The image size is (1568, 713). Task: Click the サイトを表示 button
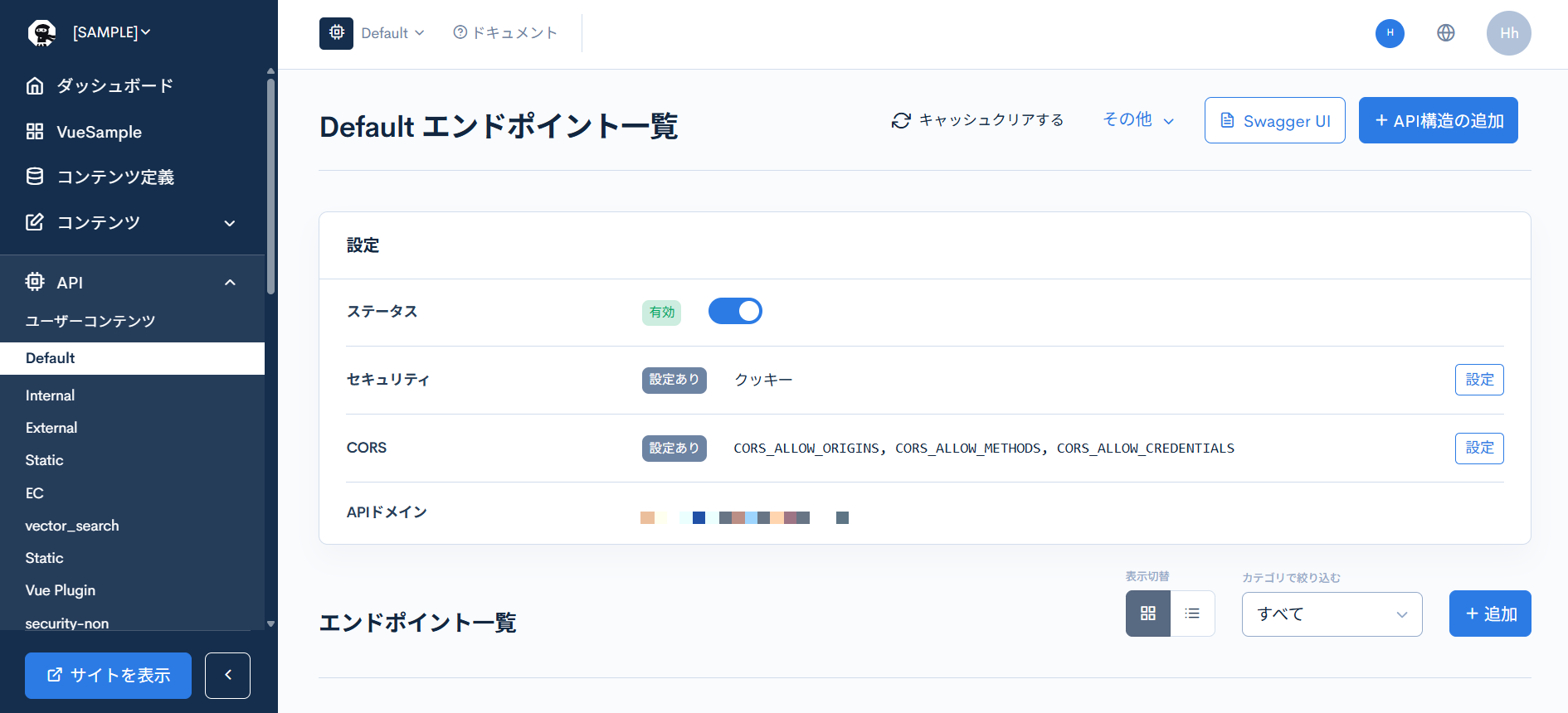coord(108,676)
